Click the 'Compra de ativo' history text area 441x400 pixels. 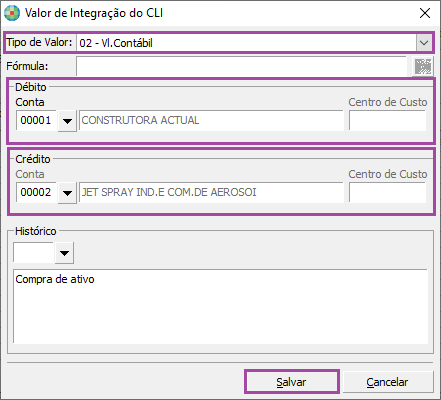pyautogui.click(x=220, y=306)
